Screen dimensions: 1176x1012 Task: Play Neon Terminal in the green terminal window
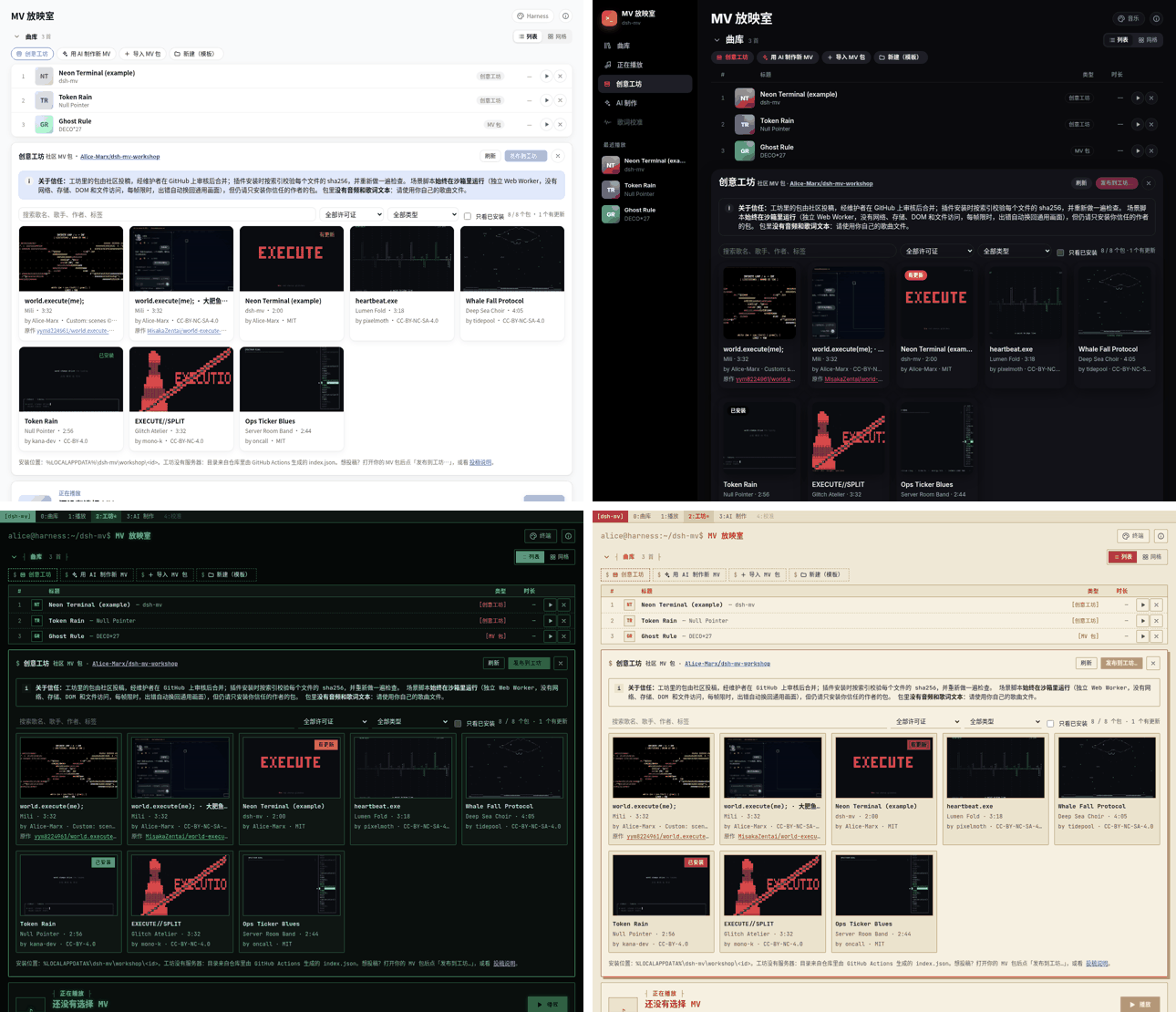pos(551,604)
